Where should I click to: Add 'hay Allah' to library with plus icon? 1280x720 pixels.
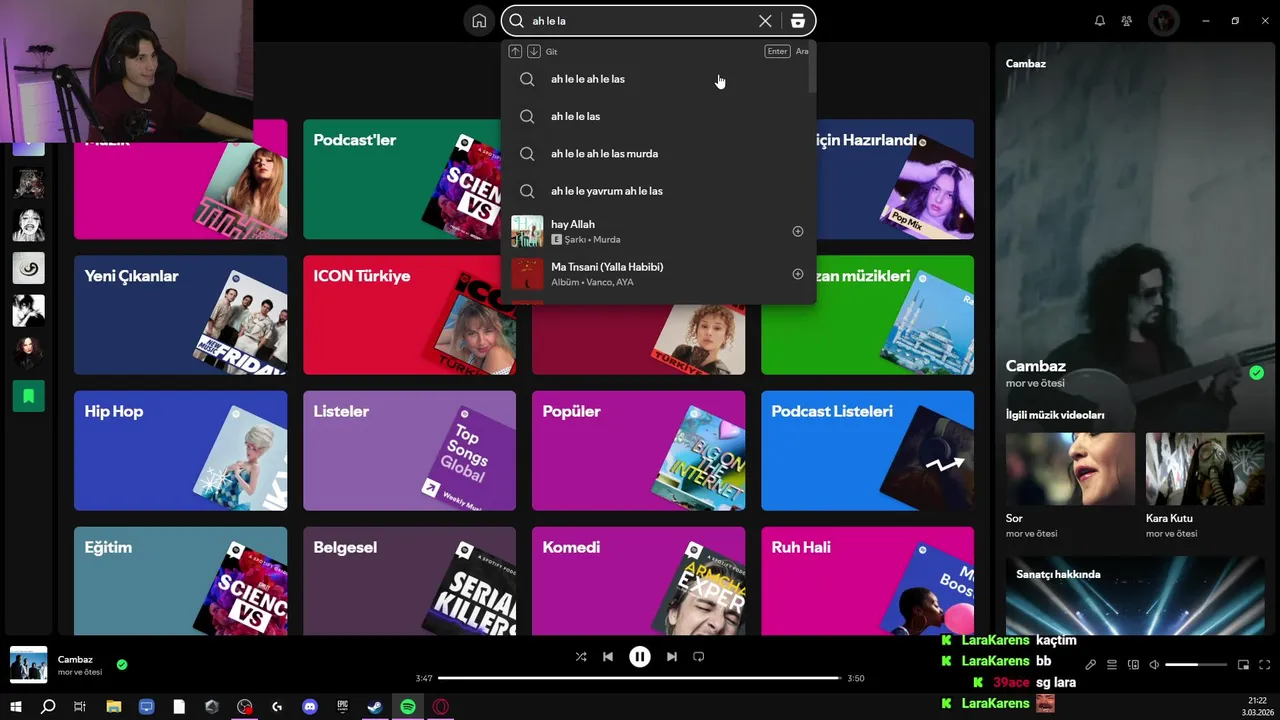click(x=798, y=231)
